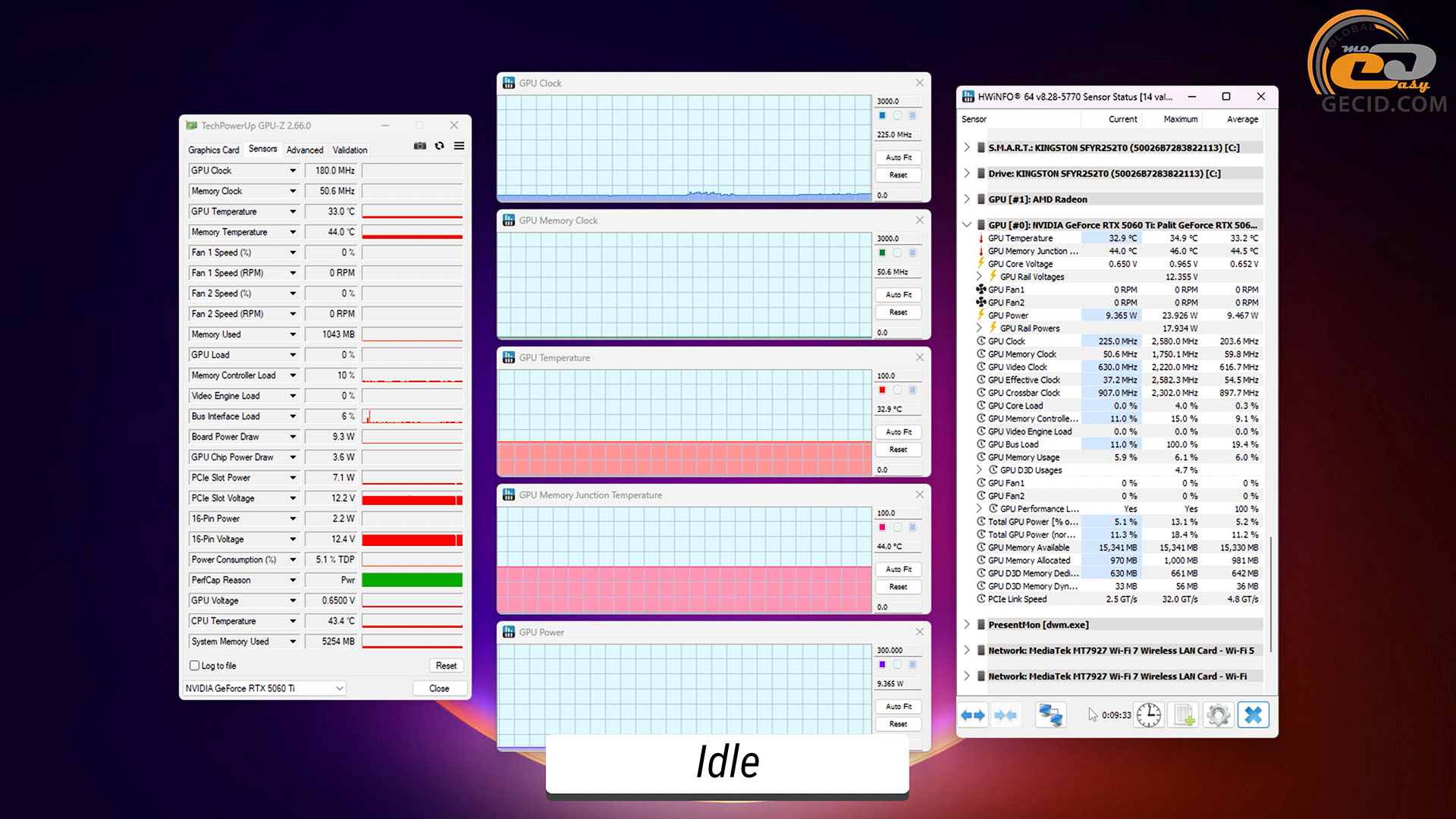Open the GPU Clock sensor dropdown in GPU-Z
This screenshot has width=1456, height=819.
293,171
